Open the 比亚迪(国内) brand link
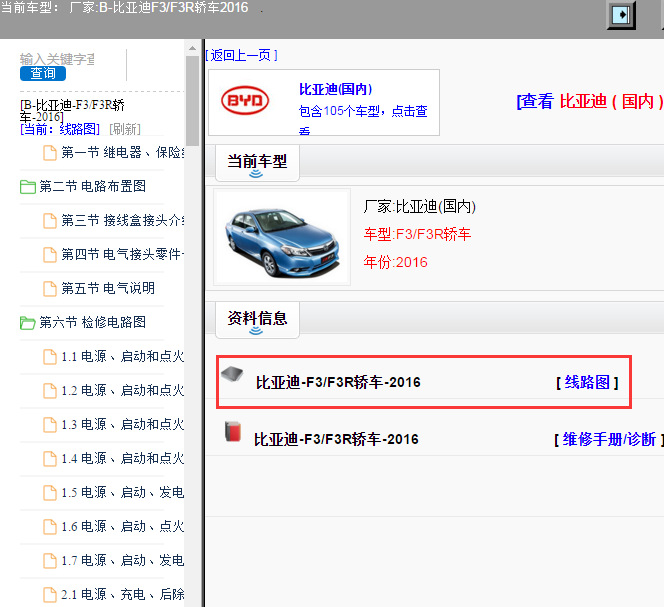The width and height of the screenshot is (664, 607). pos(335,89)
